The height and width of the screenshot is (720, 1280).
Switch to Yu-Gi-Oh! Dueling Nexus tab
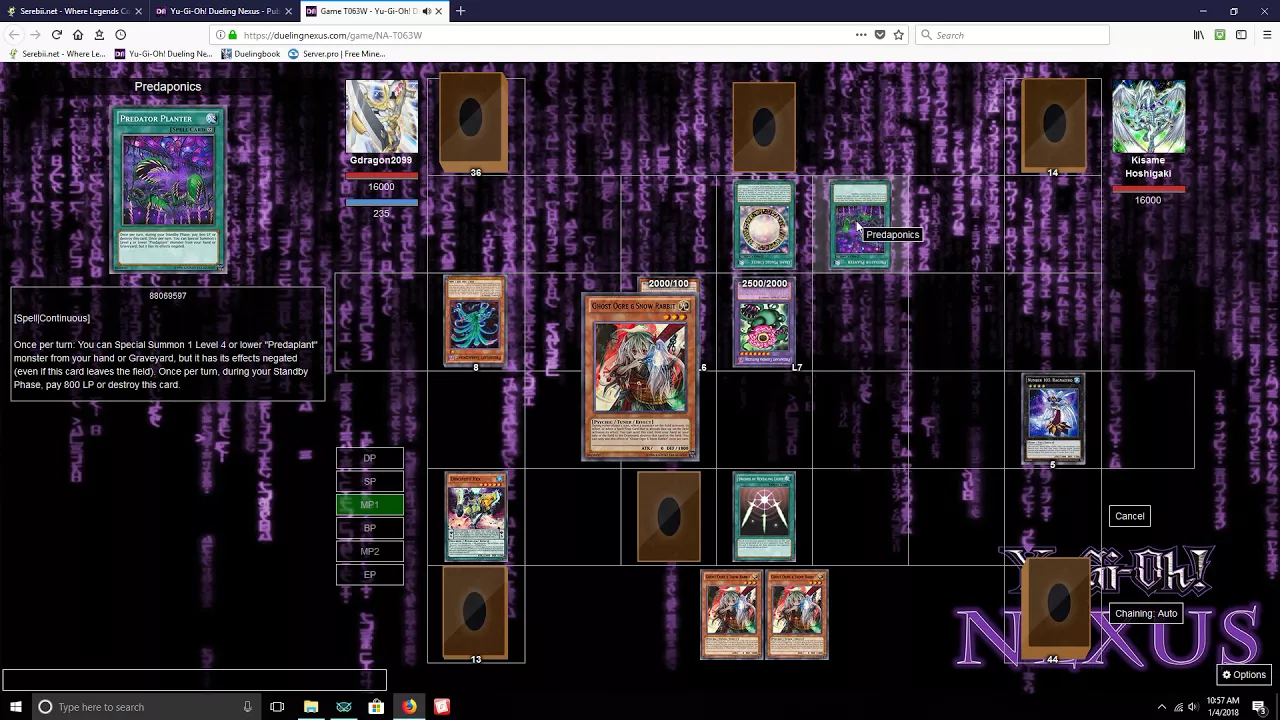coord(224,11)
